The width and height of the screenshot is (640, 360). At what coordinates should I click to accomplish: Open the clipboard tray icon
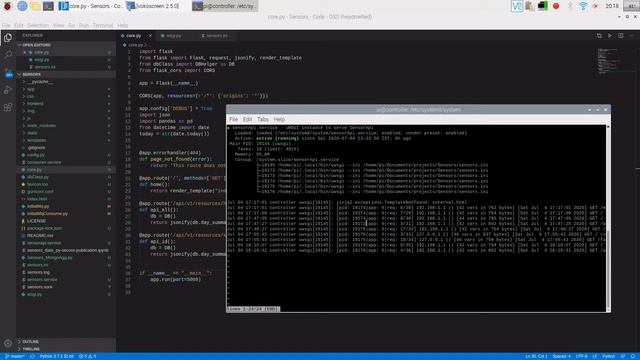coord(530,6)
